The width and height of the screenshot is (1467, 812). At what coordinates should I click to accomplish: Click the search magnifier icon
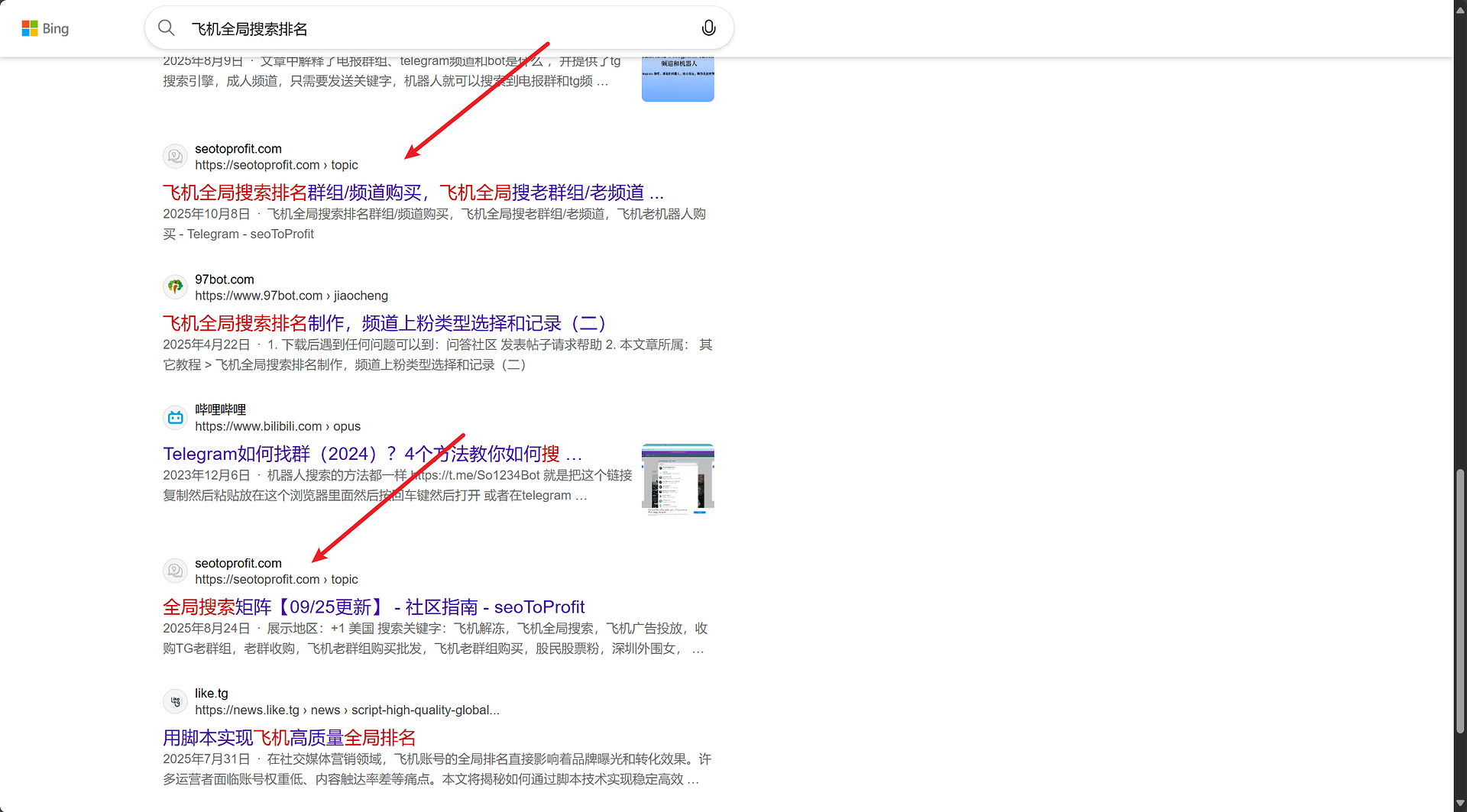click(x=167, y=28)
